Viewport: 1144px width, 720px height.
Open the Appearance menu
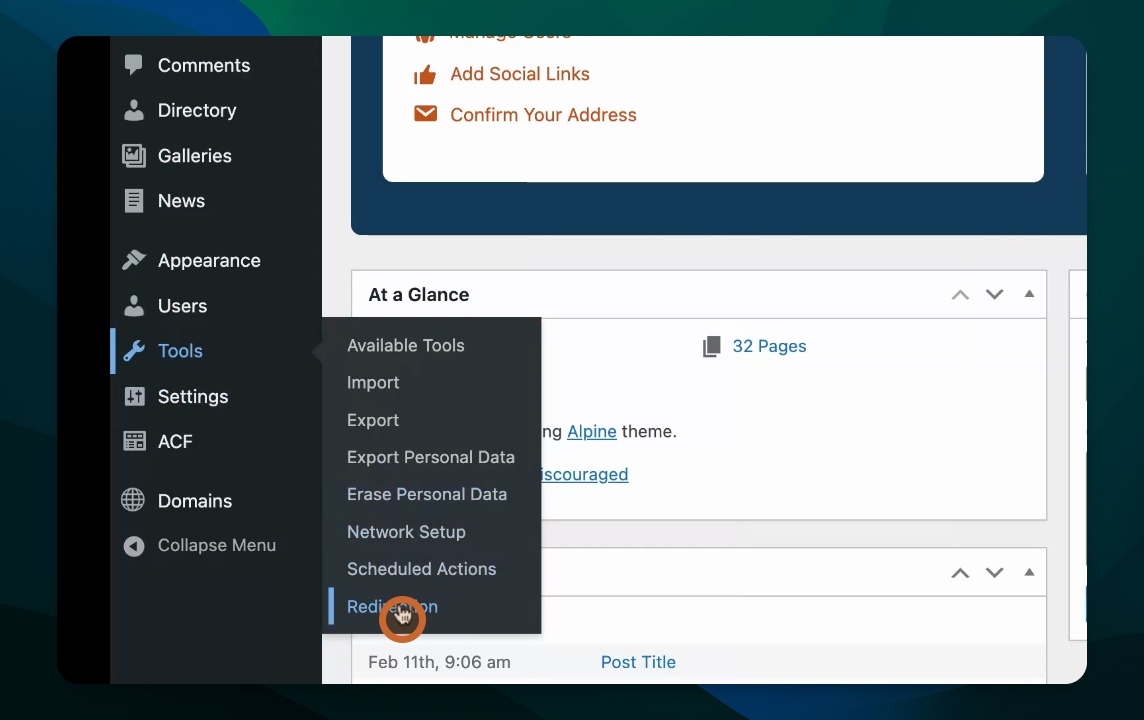(x=209, y=260)
